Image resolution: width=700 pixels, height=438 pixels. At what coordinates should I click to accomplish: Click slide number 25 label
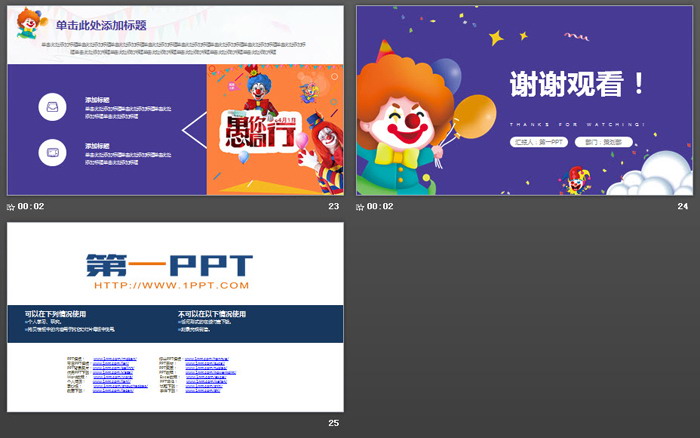point(333,423)
